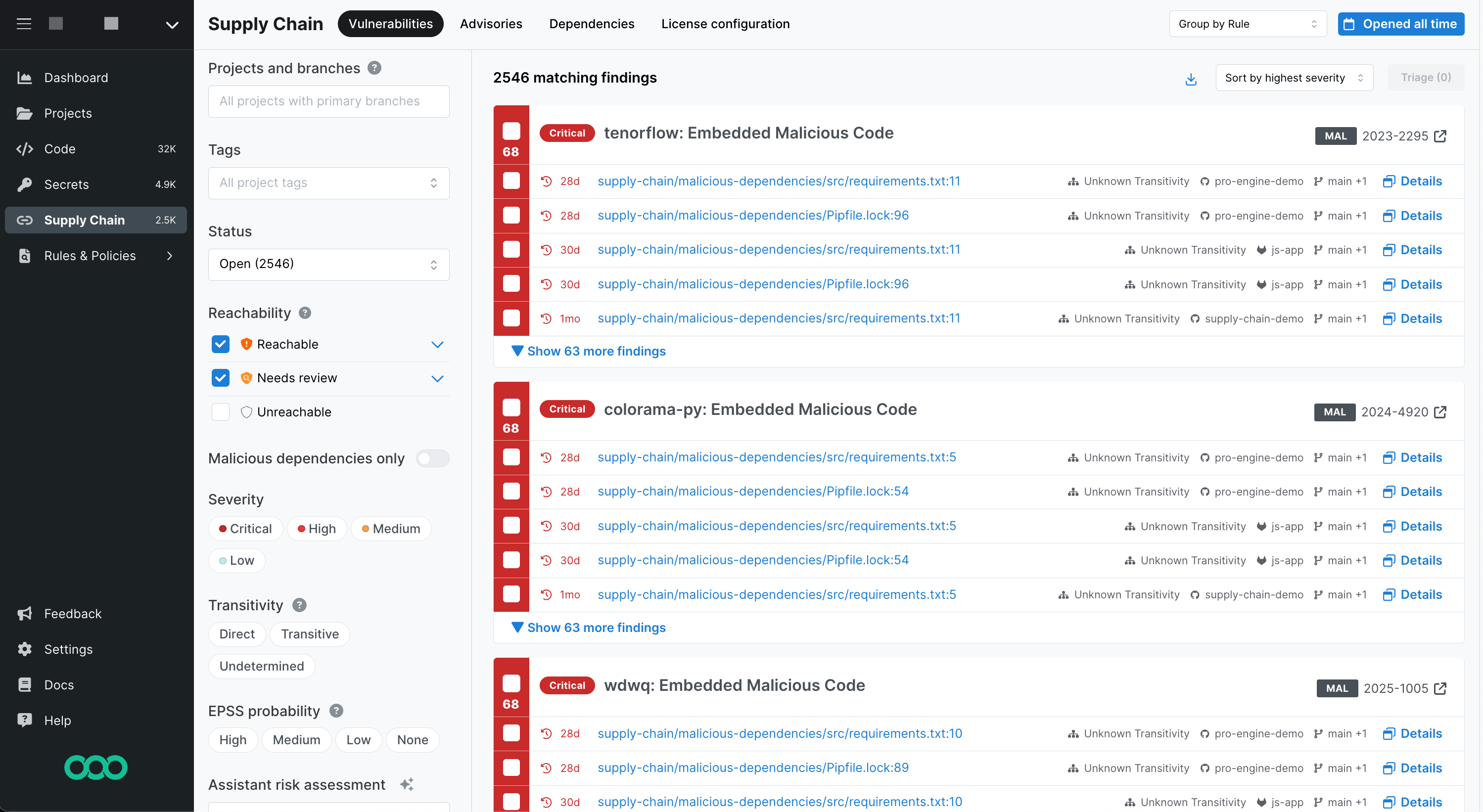Click the download findings icon
1483x812 pixels.
tap(1191, 79)
